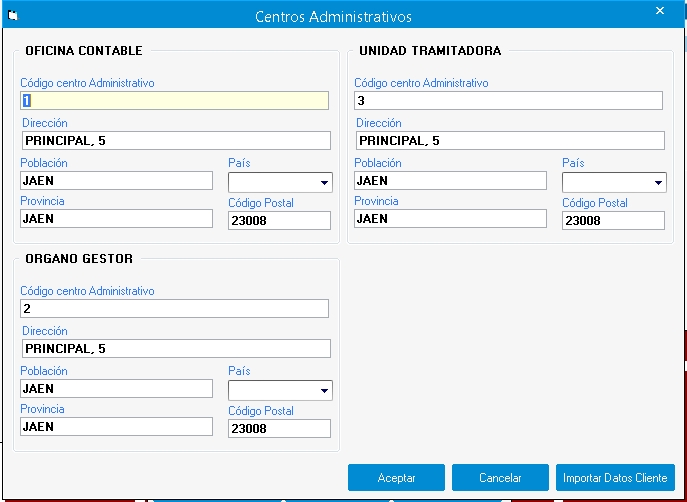Select Dirección field in Unidad Tramitadora
687x502 pixels.
point(510,141)
